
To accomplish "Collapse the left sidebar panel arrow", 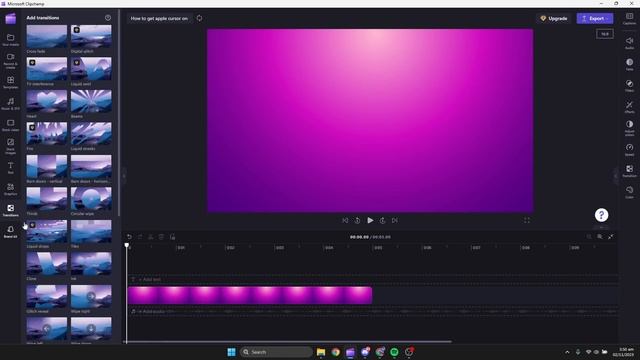I will tap(124, 176).
